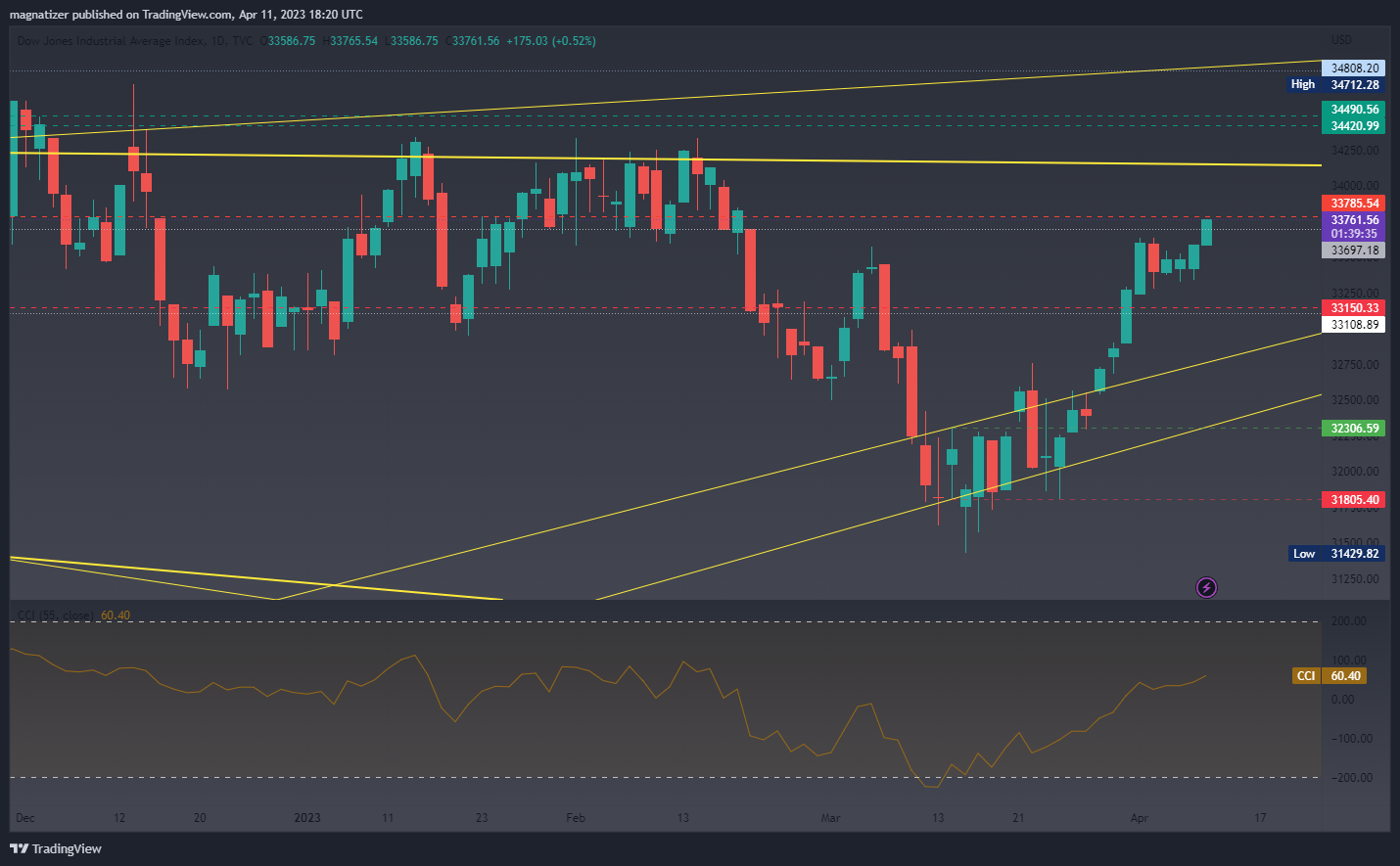This screenshot has width=1400, height=866.
Task: Click the current price countdown 01:39:35 label
Action: point(1353,234)
